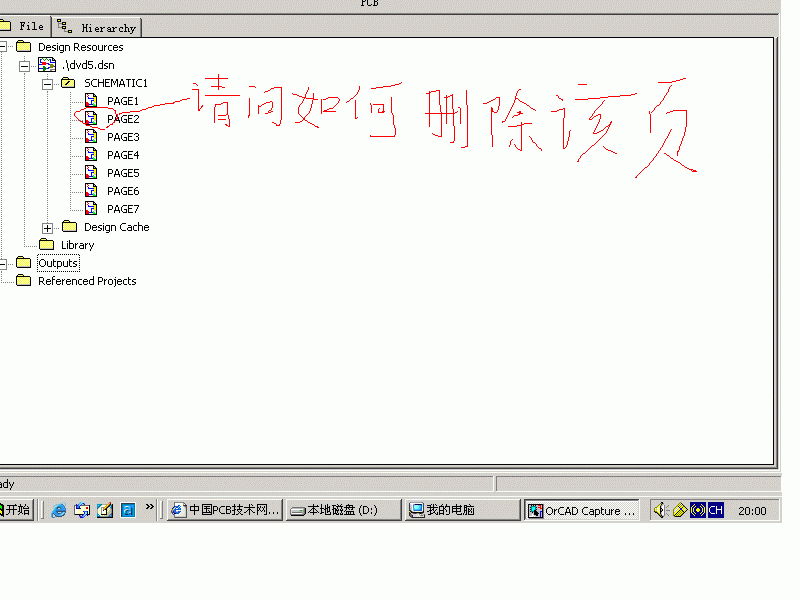Image resolution: width=800 pixels, height=600 pixels.
Task: Click the yellow pencil tray icon
Action: 680,510
